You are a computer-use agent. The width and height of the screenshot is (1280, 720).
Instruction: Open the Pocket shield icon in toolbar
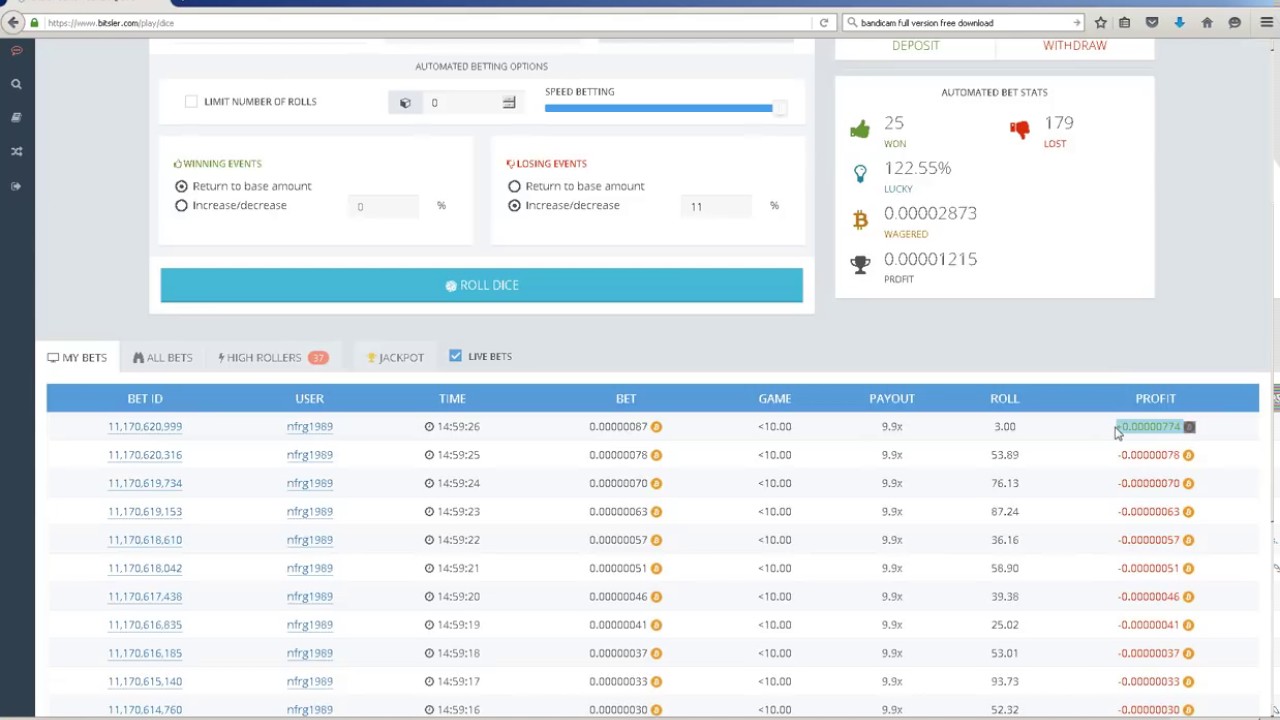(x=1152, y=22)
